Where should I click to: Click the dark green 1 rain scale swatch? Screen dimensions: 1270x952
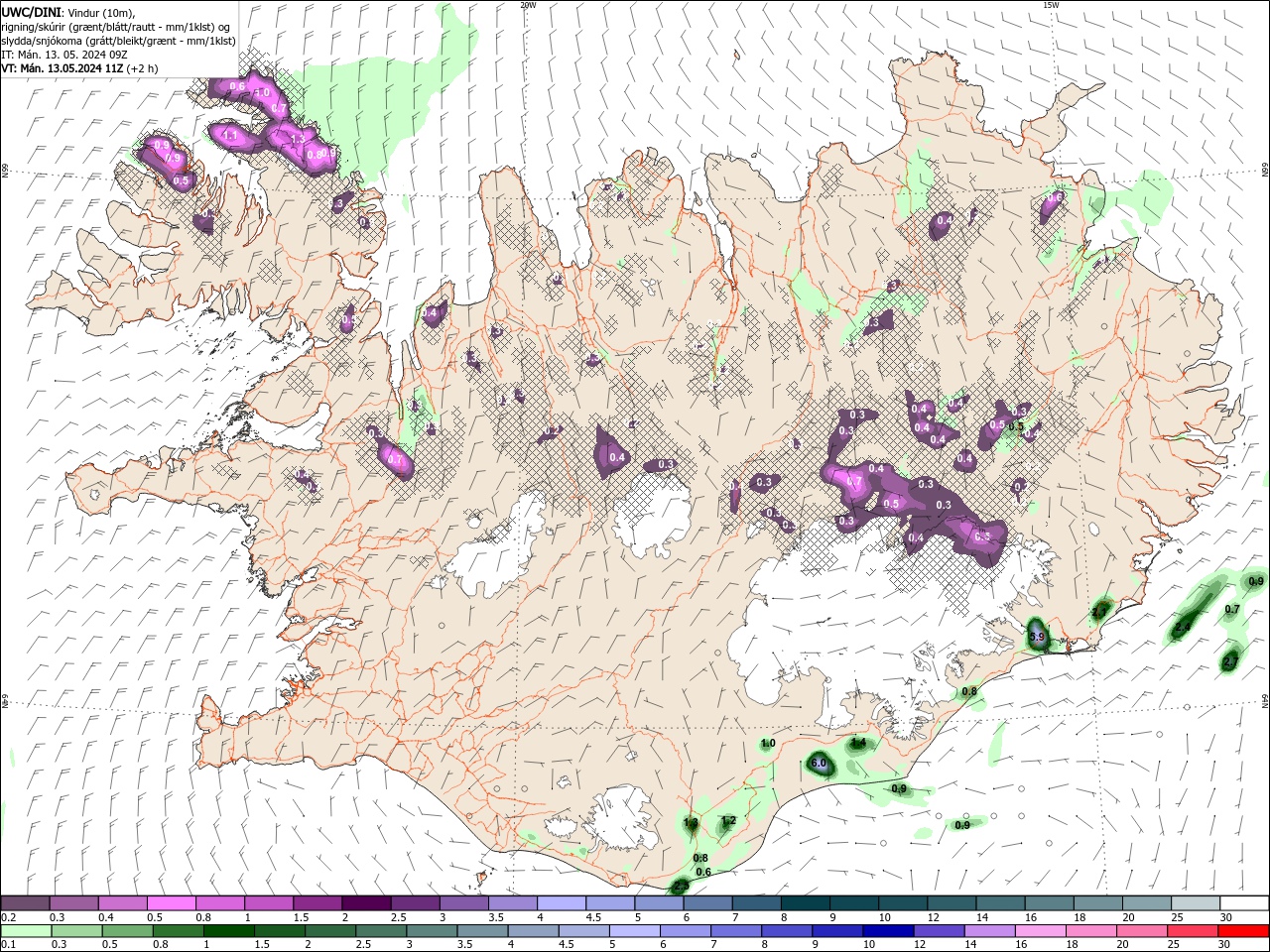[228, 931]
